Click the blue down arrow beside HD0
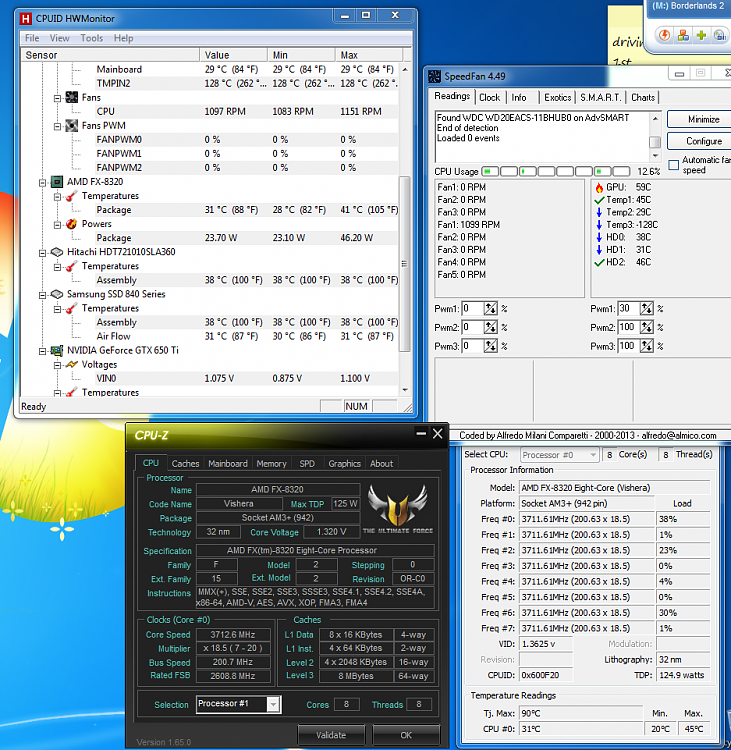Viewport: 731px width, 750px height. [599, 237]
